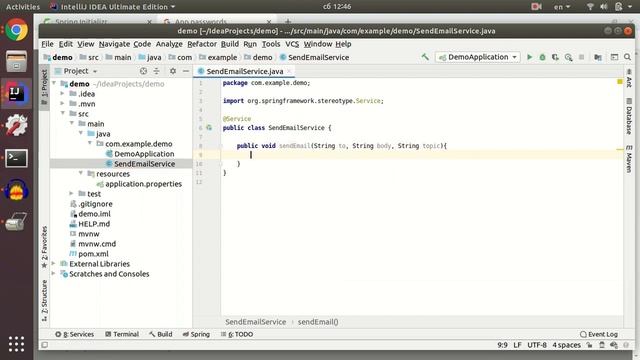Toggle the 7: Structure side tab
The image size is (640, 360).
click(x=44, y=301)
